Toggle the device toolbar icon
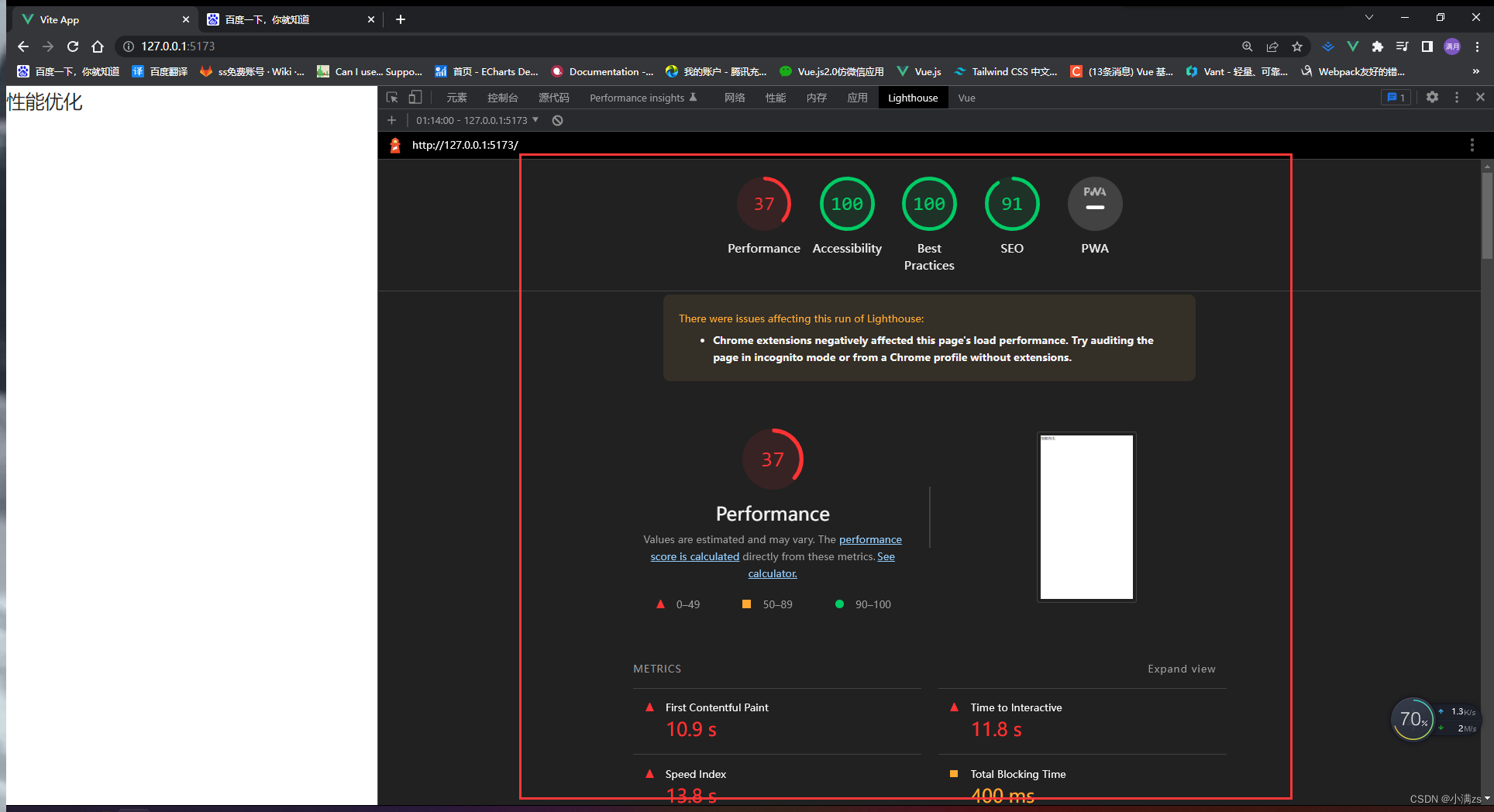1494x812 pixels. tap(415, 98)
